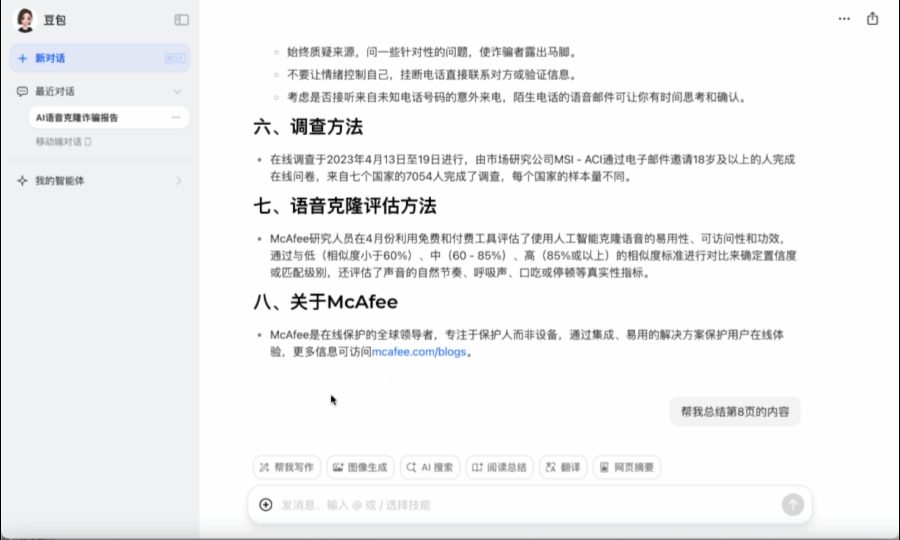Viewport: 900px width, 540px height.
Task: Choose the 翻译 skill
Action: click(563, 467)
